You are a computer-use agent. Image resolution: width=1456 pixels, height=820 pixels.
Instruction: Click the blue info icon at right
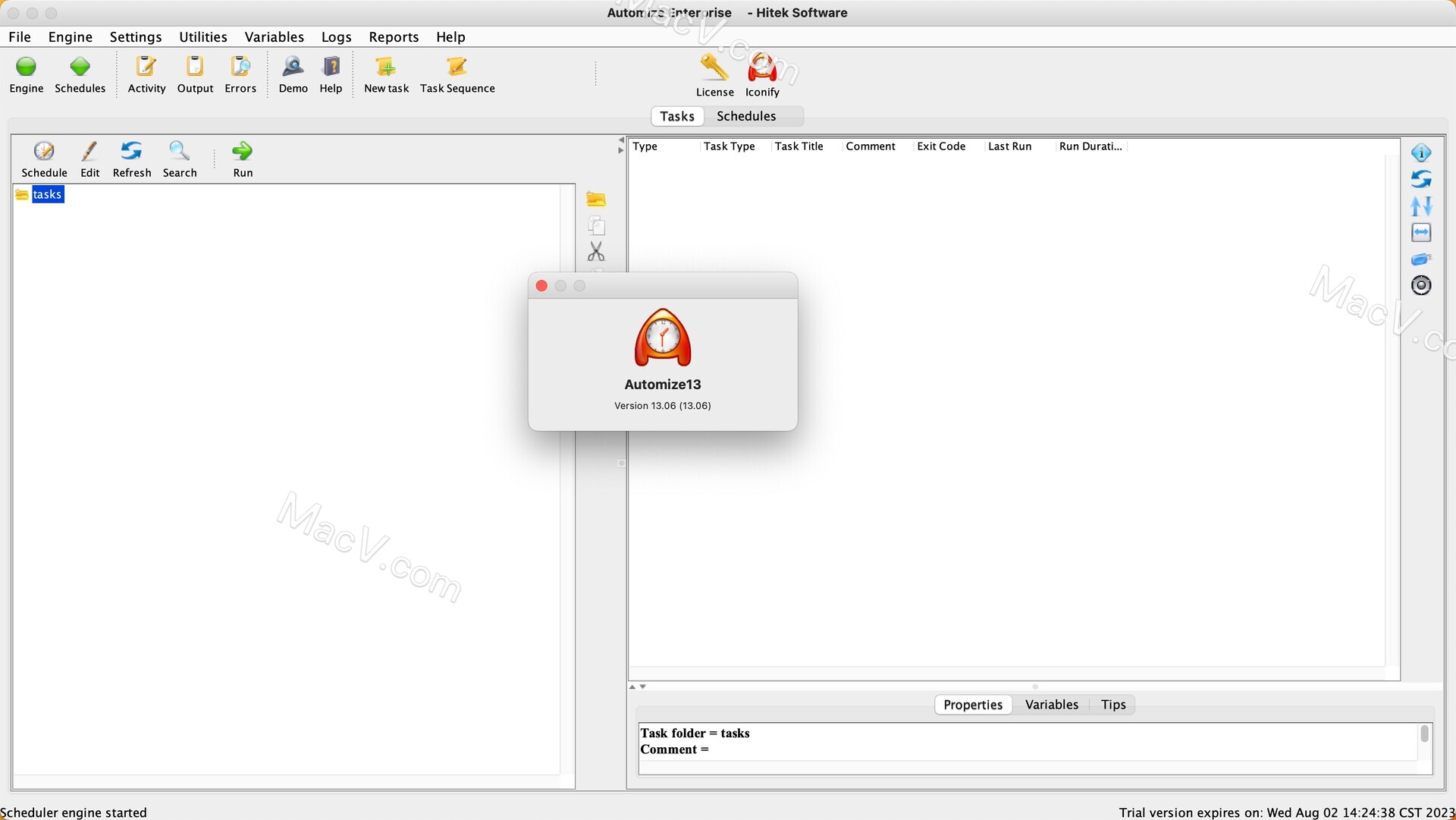coord(1421,152)
